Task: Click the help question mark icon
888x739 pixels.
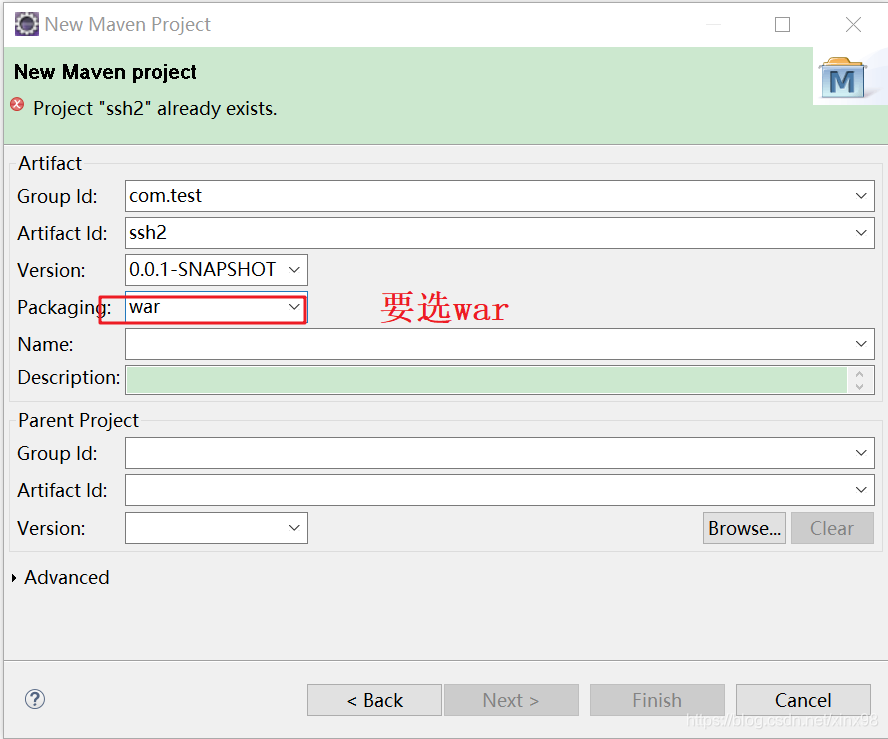Action: click(x=35, y=699)
